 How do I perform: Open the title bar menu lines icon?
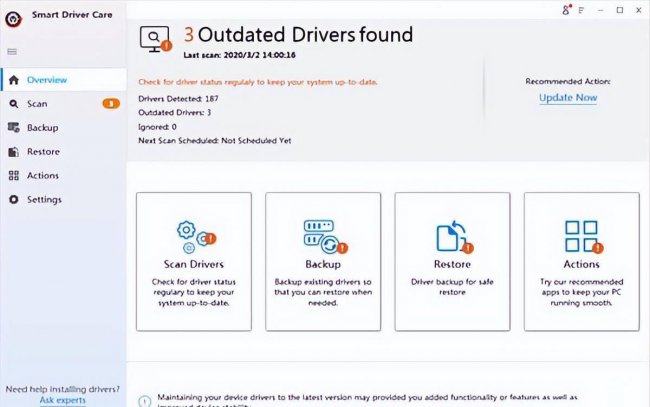[x=581, y=10]
